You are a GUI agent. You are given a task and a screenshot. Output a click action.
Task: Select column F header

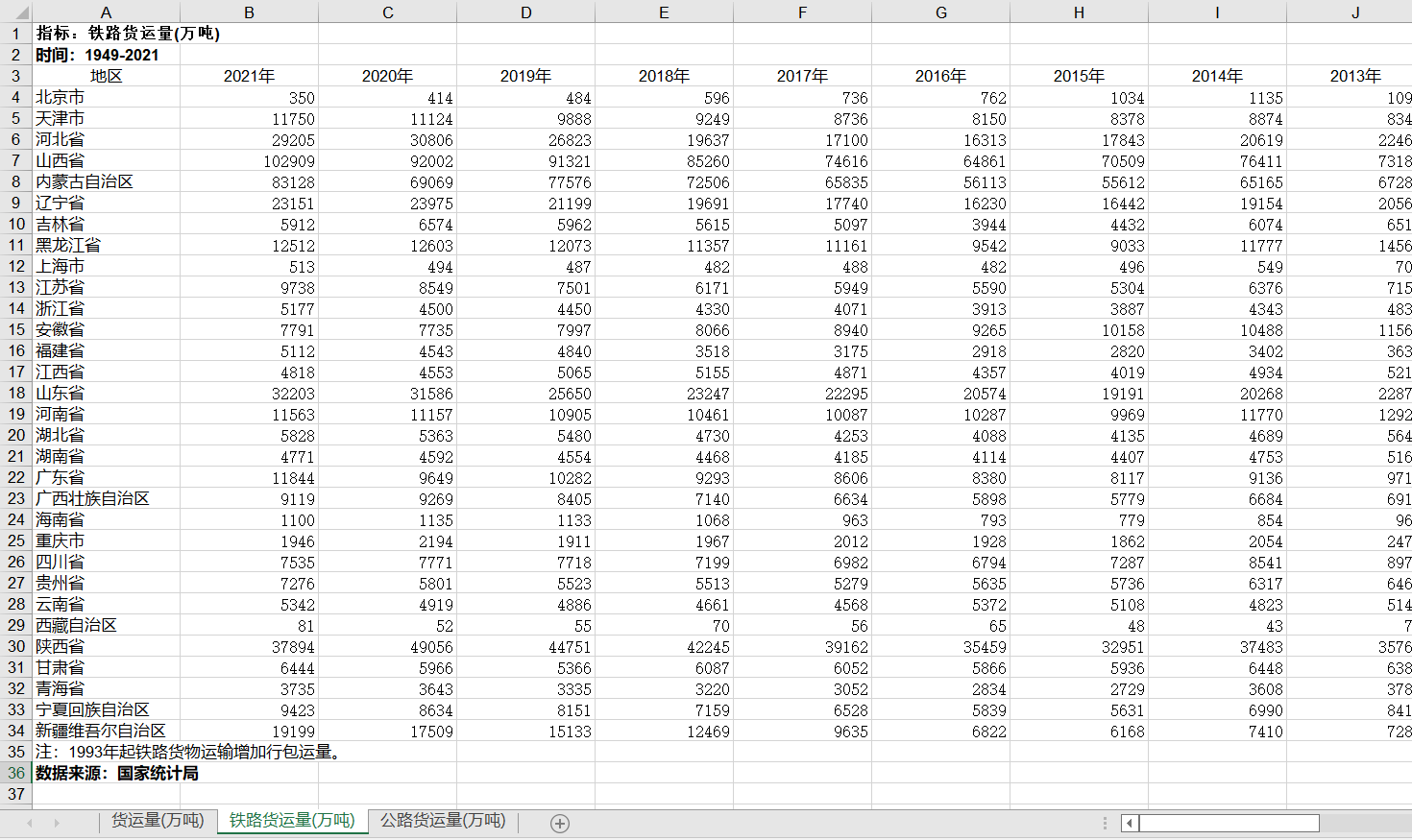(802, 12)
